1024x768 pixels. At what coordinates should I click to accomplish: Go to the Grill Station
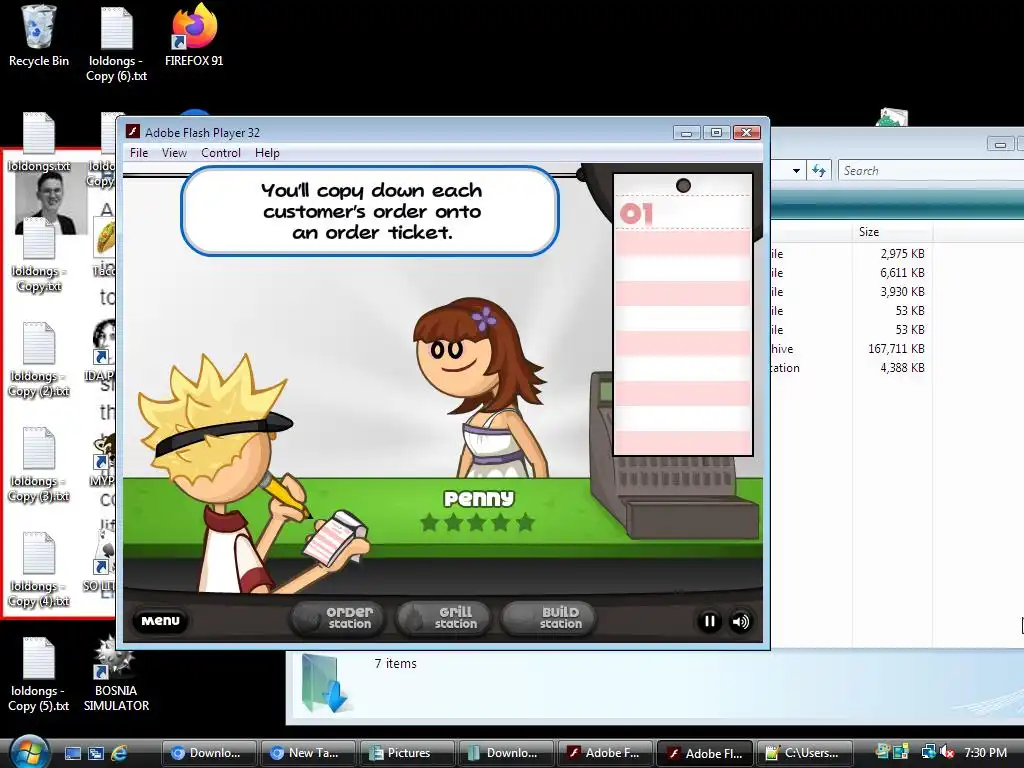[443, 618]
